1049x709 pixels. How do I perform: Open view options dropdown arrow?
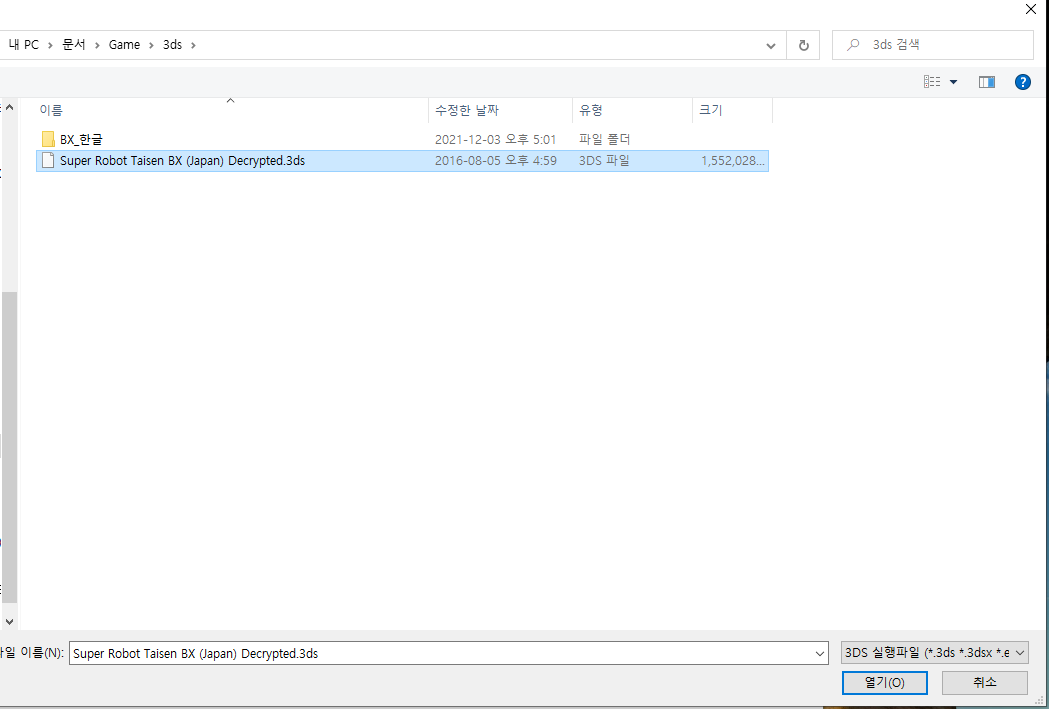pos(953,82)
